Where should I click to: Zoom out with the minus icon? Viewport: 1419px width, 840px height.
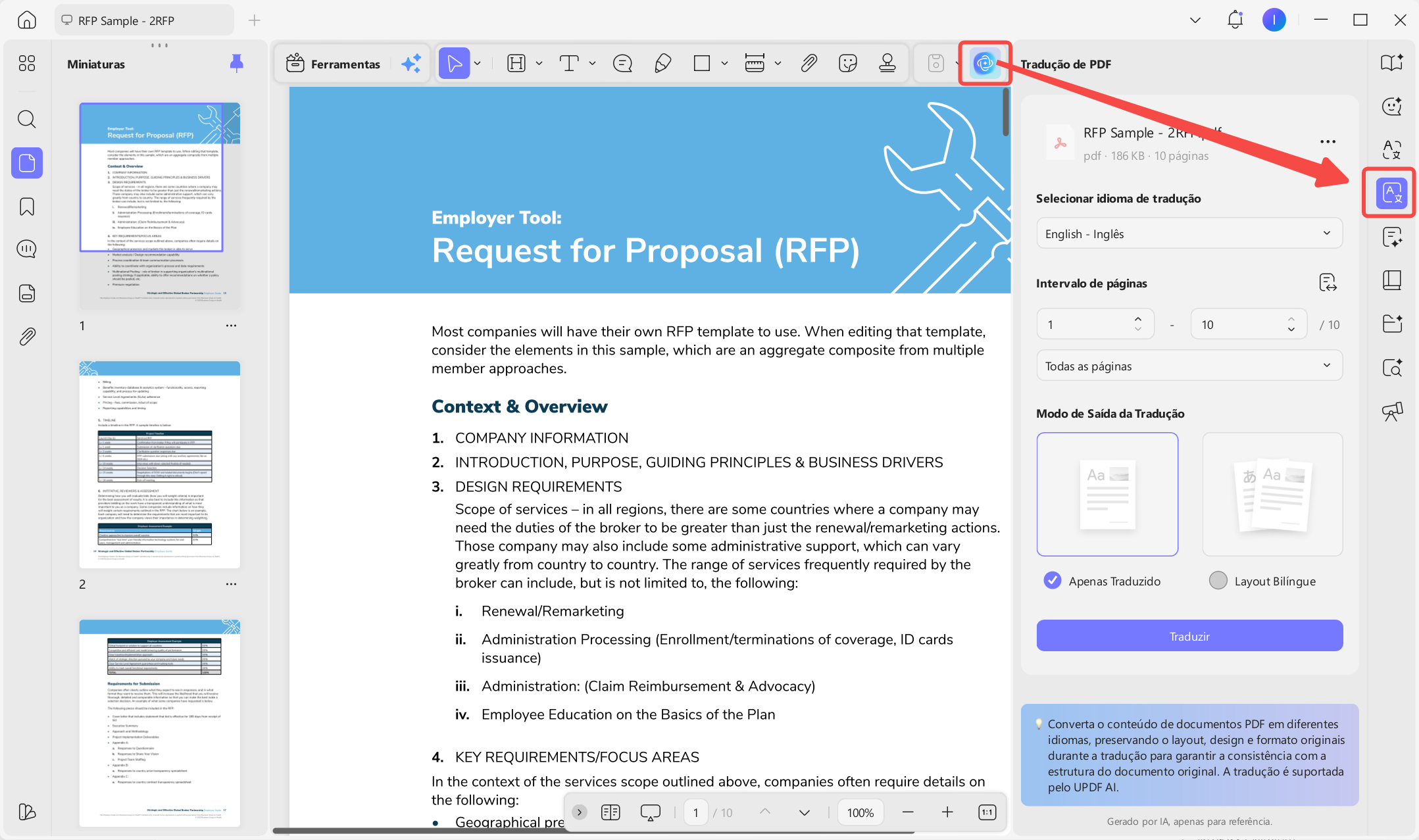click(x=908, y=812)
